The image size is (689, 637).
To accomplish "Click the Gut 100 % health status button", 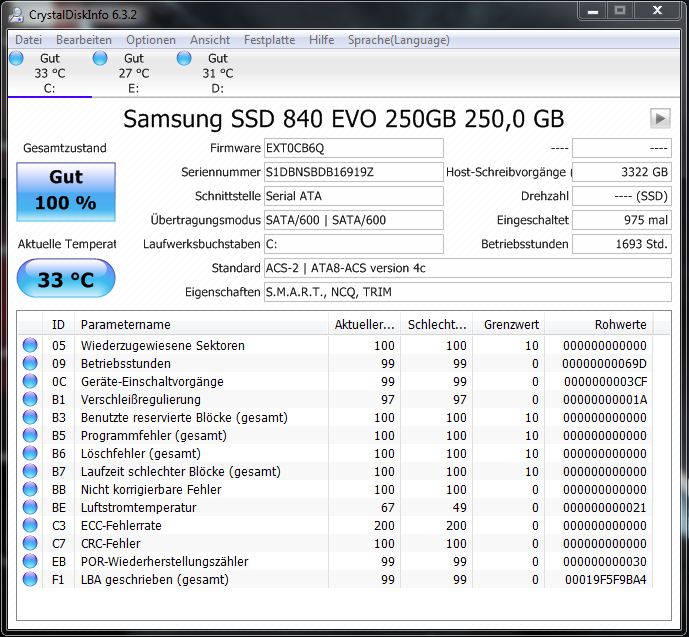I will click(x=66, y=192).
